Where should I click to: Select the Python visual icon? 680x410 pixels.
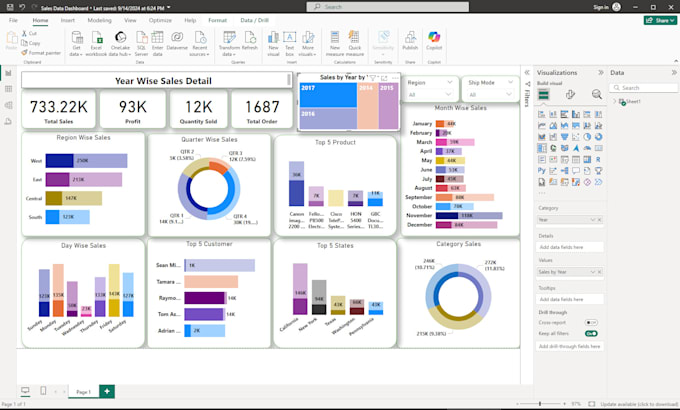pyautogui.click(x=542, y=171)
